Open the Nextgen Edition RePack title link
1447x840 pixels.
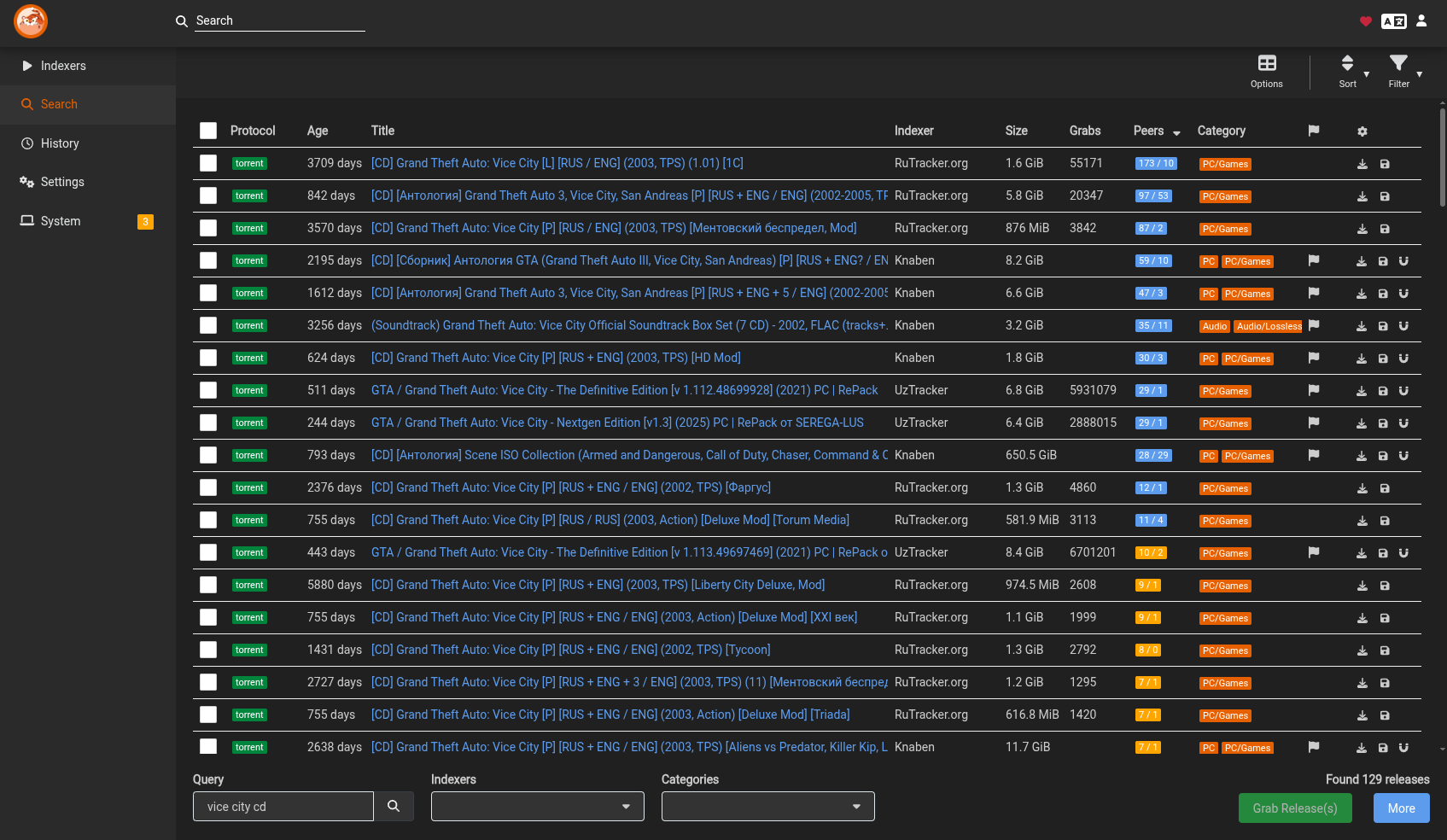tap(617, 423)
